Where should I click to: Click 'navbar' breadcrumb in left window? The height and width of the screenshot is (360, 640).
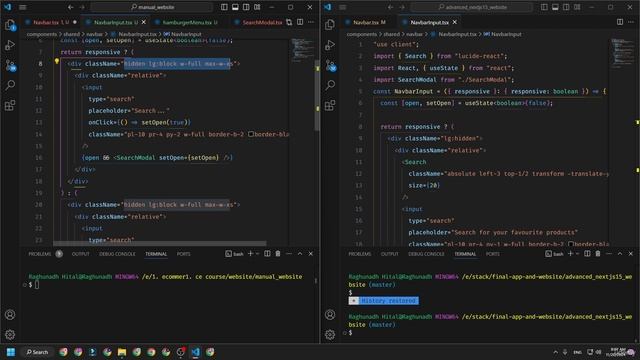click(x=94, y=34)
